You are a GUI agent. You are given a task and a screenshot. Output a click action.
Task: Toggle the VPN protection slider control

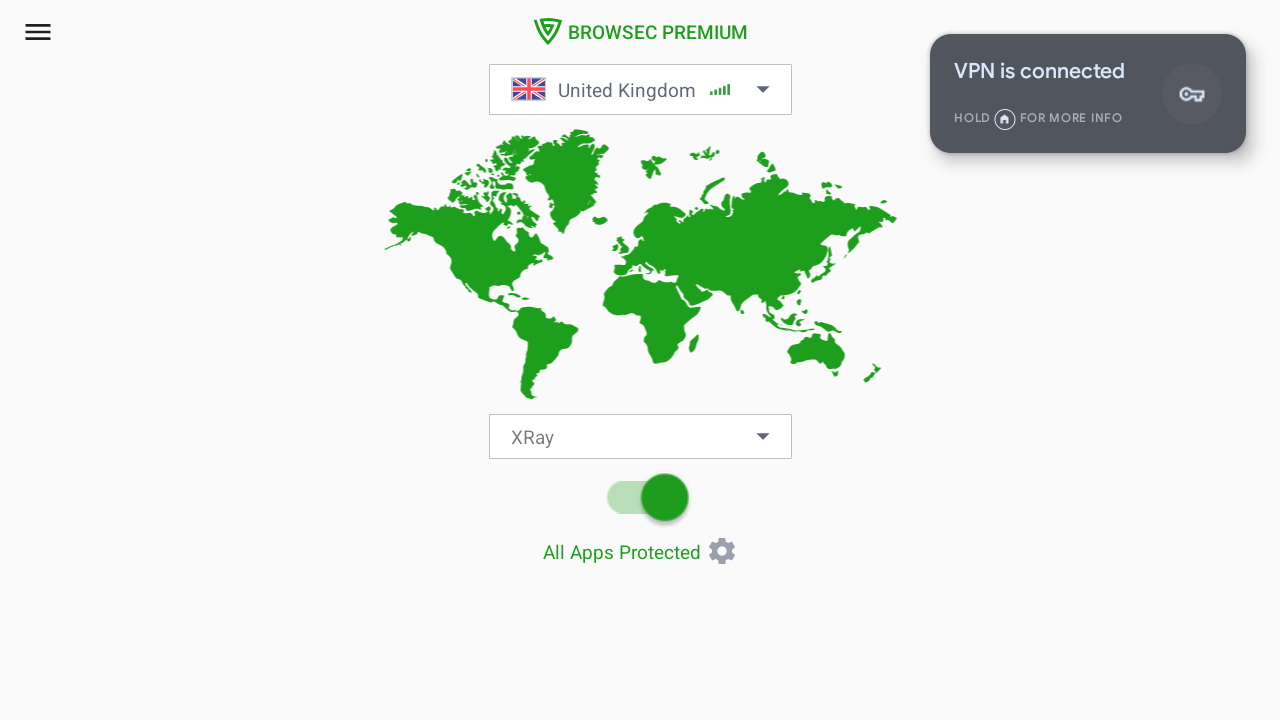pos(647,497)
